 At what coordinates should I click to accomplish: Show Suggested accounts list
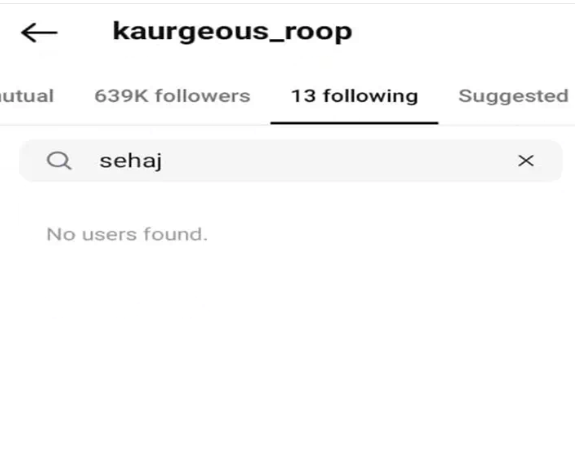tap(513, 96)
